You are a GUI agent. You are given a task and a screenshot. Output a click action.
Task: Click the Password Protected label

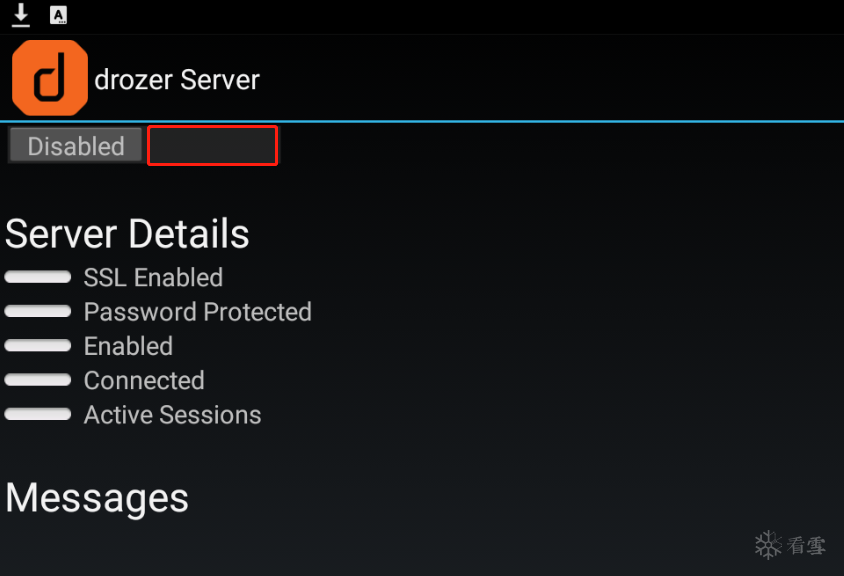[x=197, y=312]
